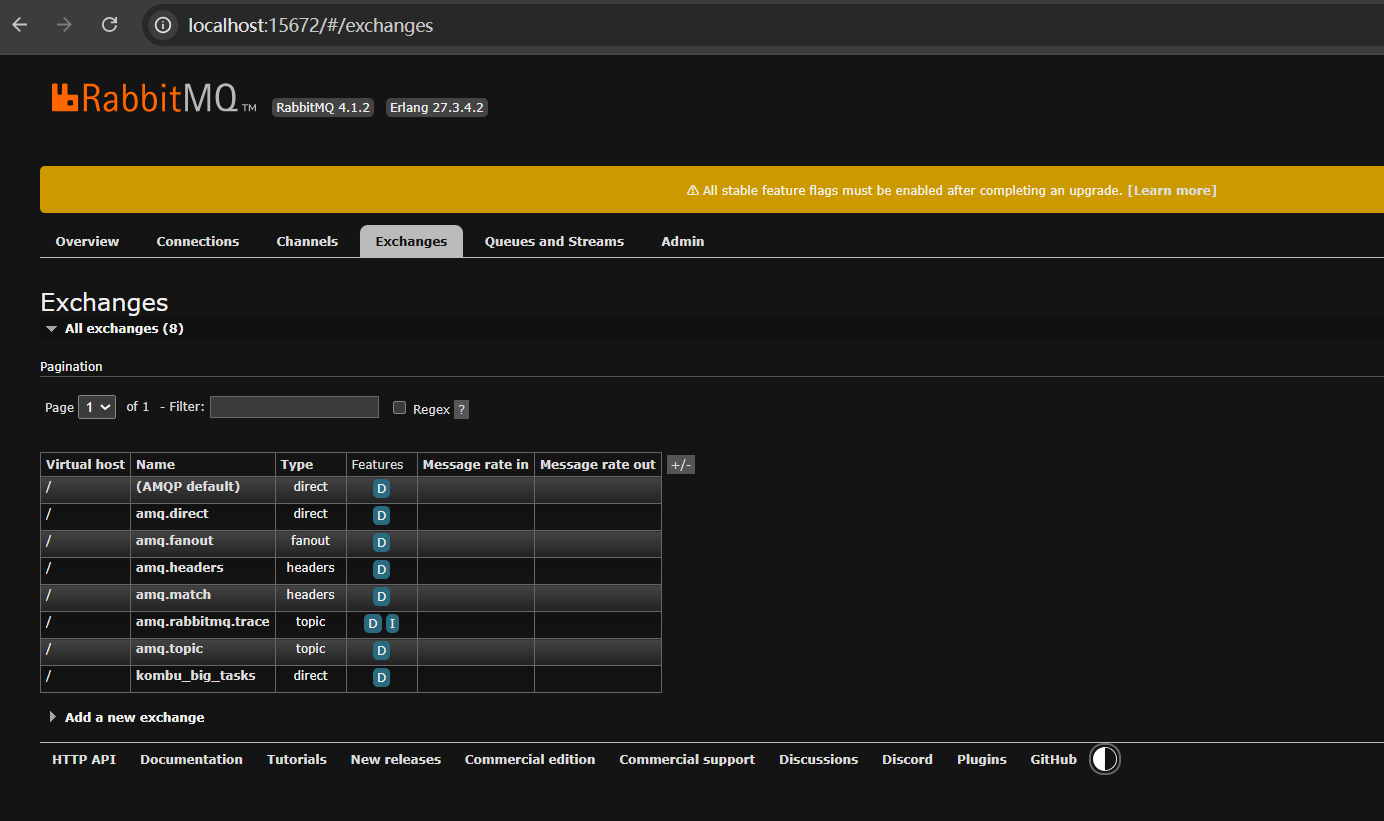
Task: Open the Overview tab
Action: 87,241
